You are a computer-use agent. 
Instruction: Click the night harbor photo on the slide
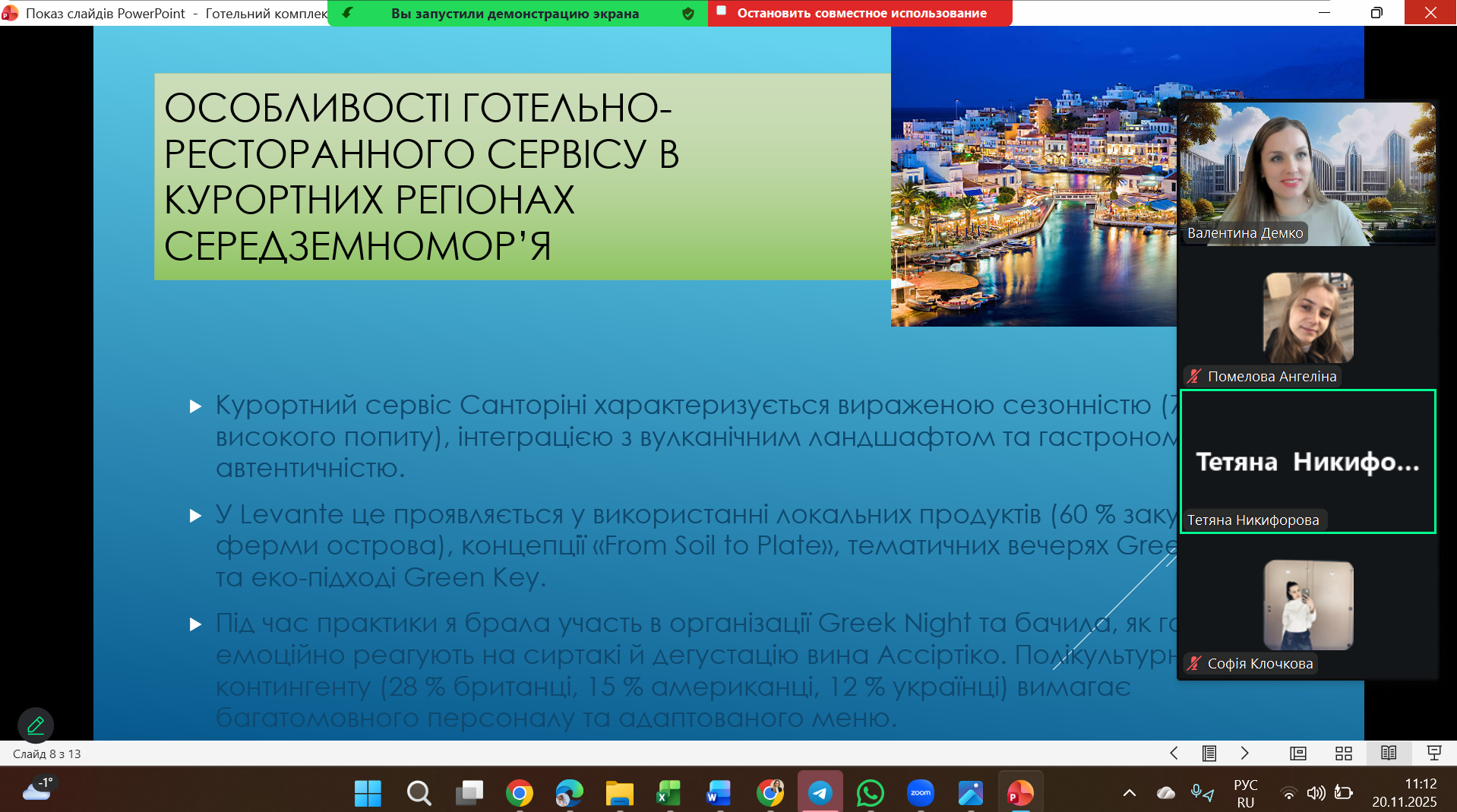pyautogui.click(x=1034, y=176)
